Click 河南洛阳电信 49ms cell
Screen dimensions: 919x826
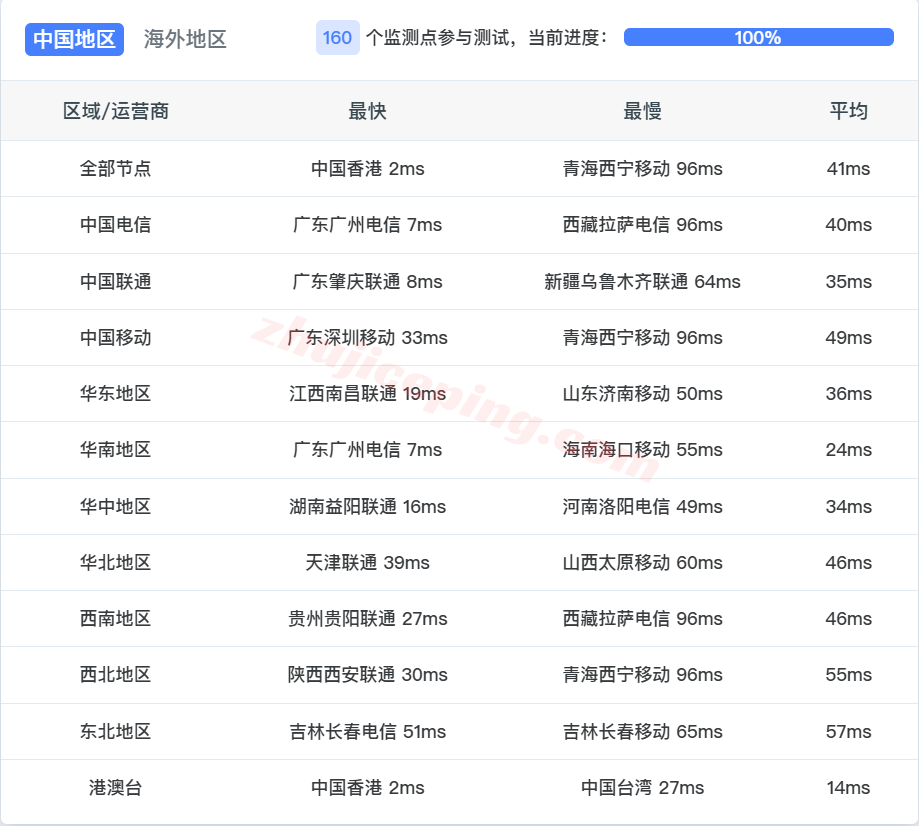[642, 507]
